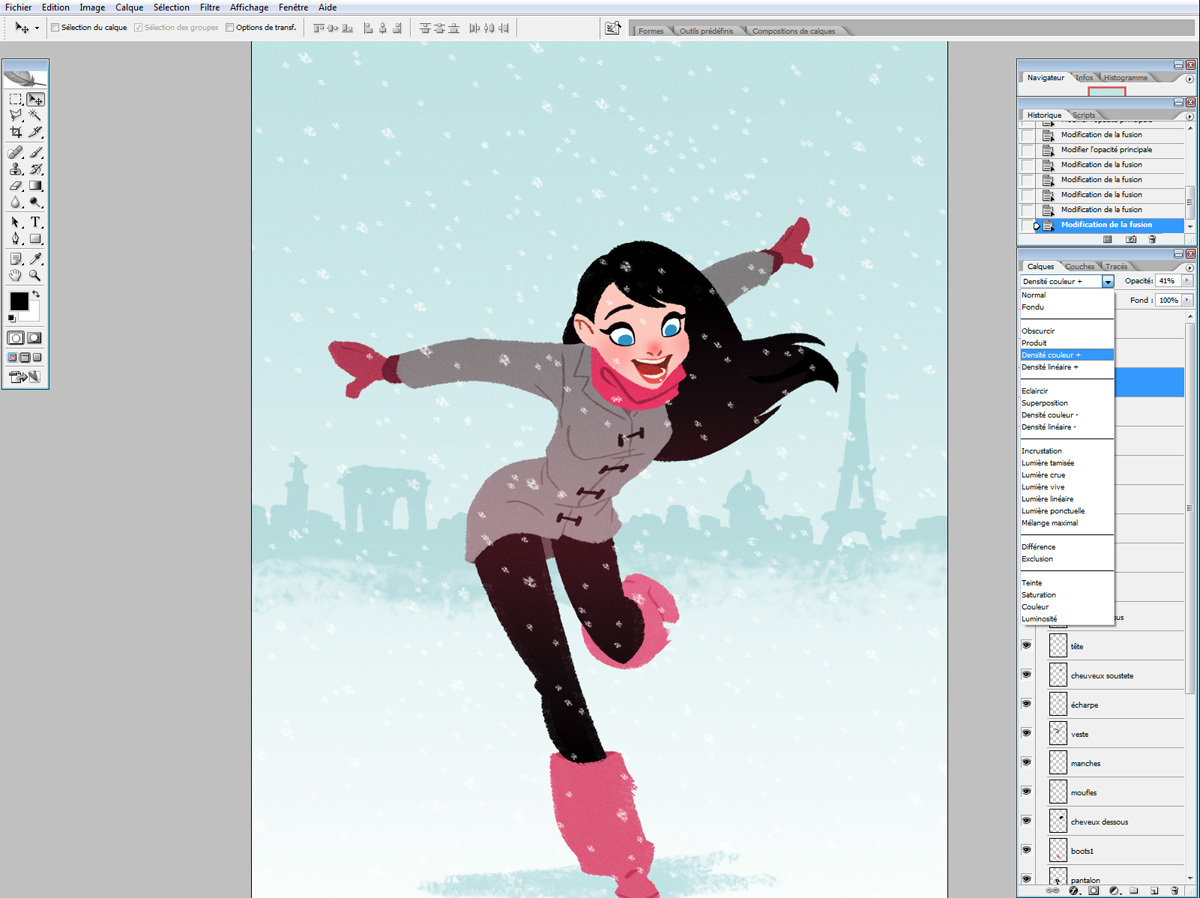Select the Horizontal Type tool
Image resolution: width=1200 pixels, height=898 pixels.
pos(36,222)
